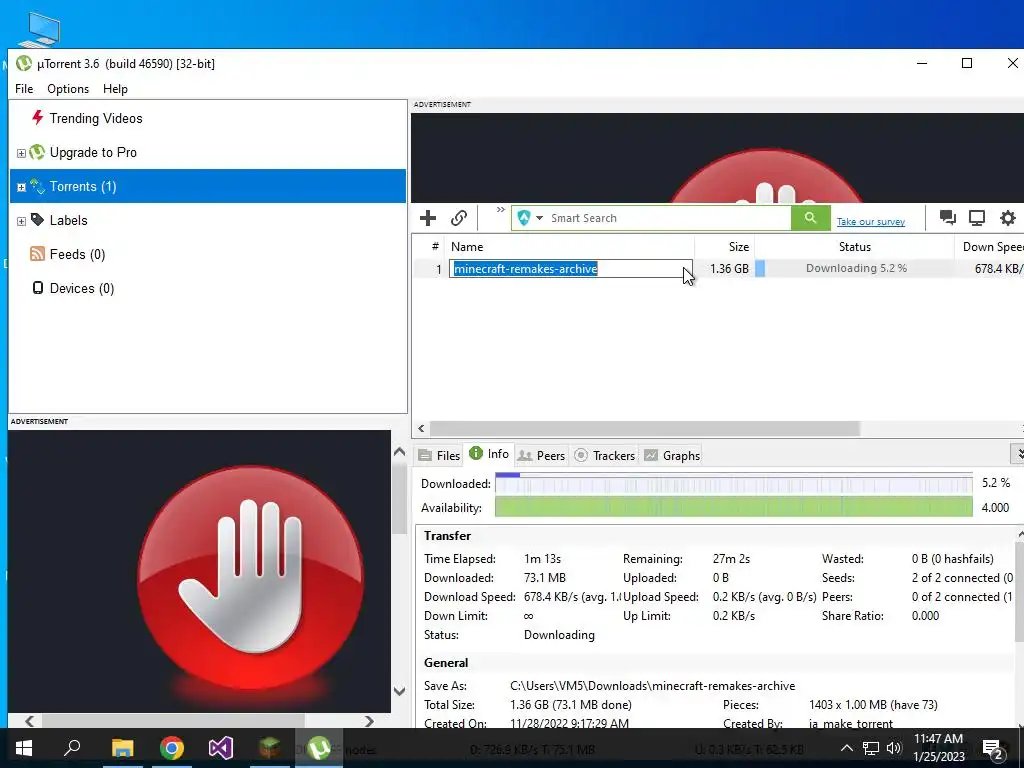Open the search provider dropdown arrow
This screenshot has height=768, width=1024.
coord(539,218)
